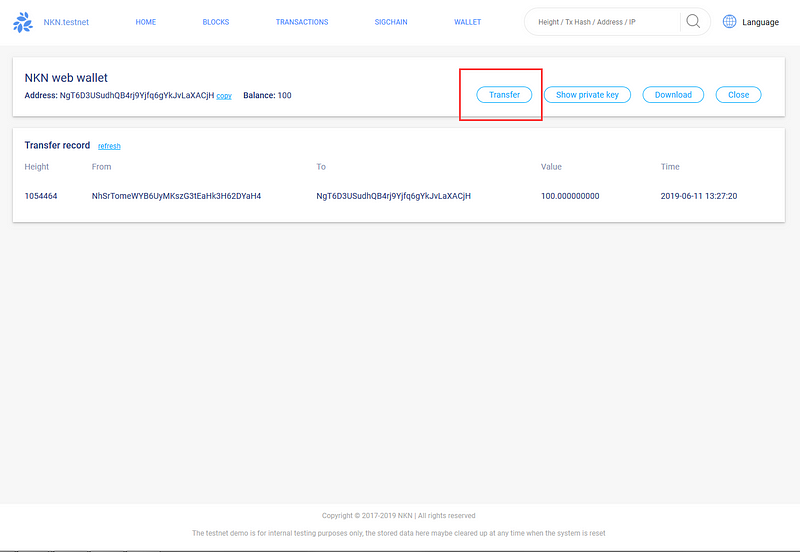Click the Balance: 100 text
Screen dimensions: 800x552
click(267, 95)
